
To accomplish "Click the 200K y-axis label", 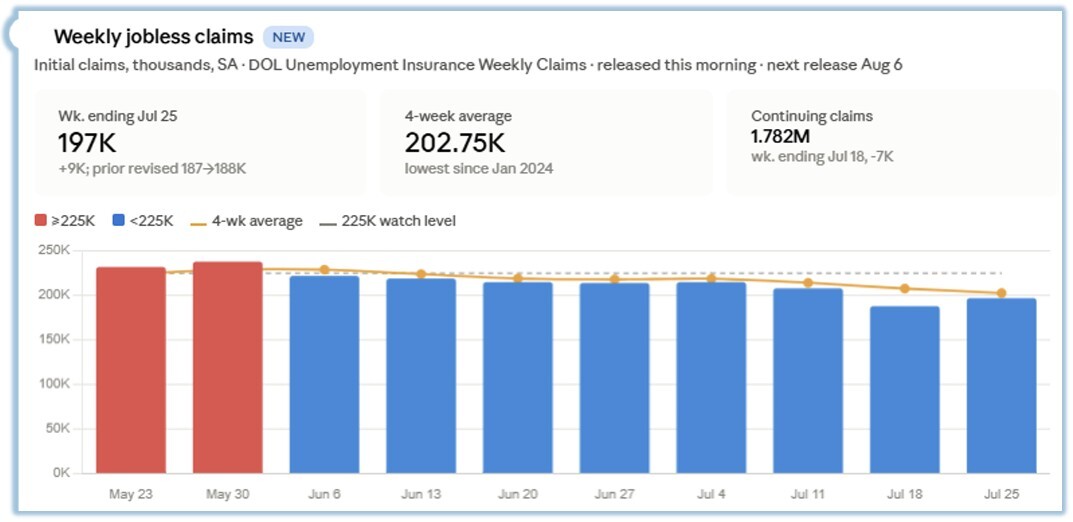I will [x=53, y=295].
